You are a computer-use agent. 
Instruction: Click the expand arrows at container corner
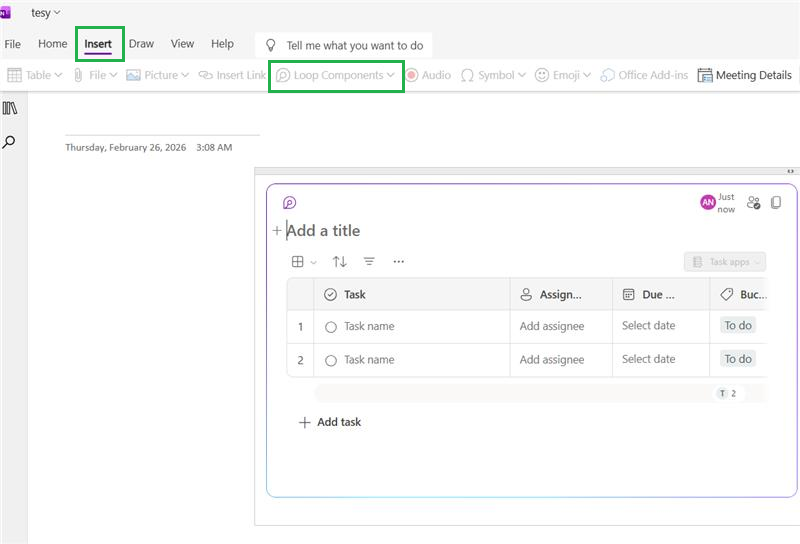tap(790, 171)
